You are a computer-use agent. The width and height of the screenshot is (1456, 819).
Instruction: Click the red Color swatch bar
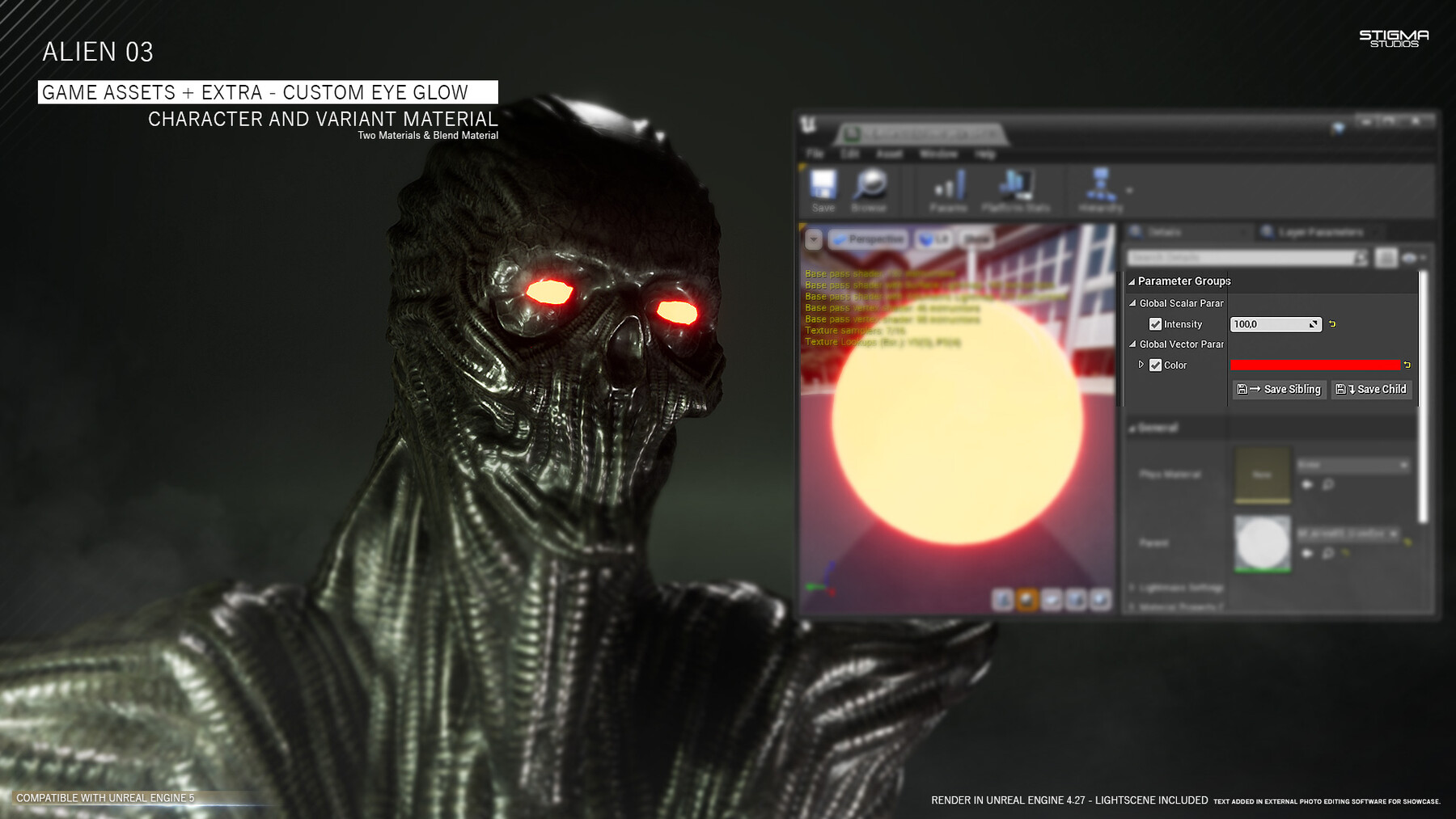click(x=1314, y=365)
